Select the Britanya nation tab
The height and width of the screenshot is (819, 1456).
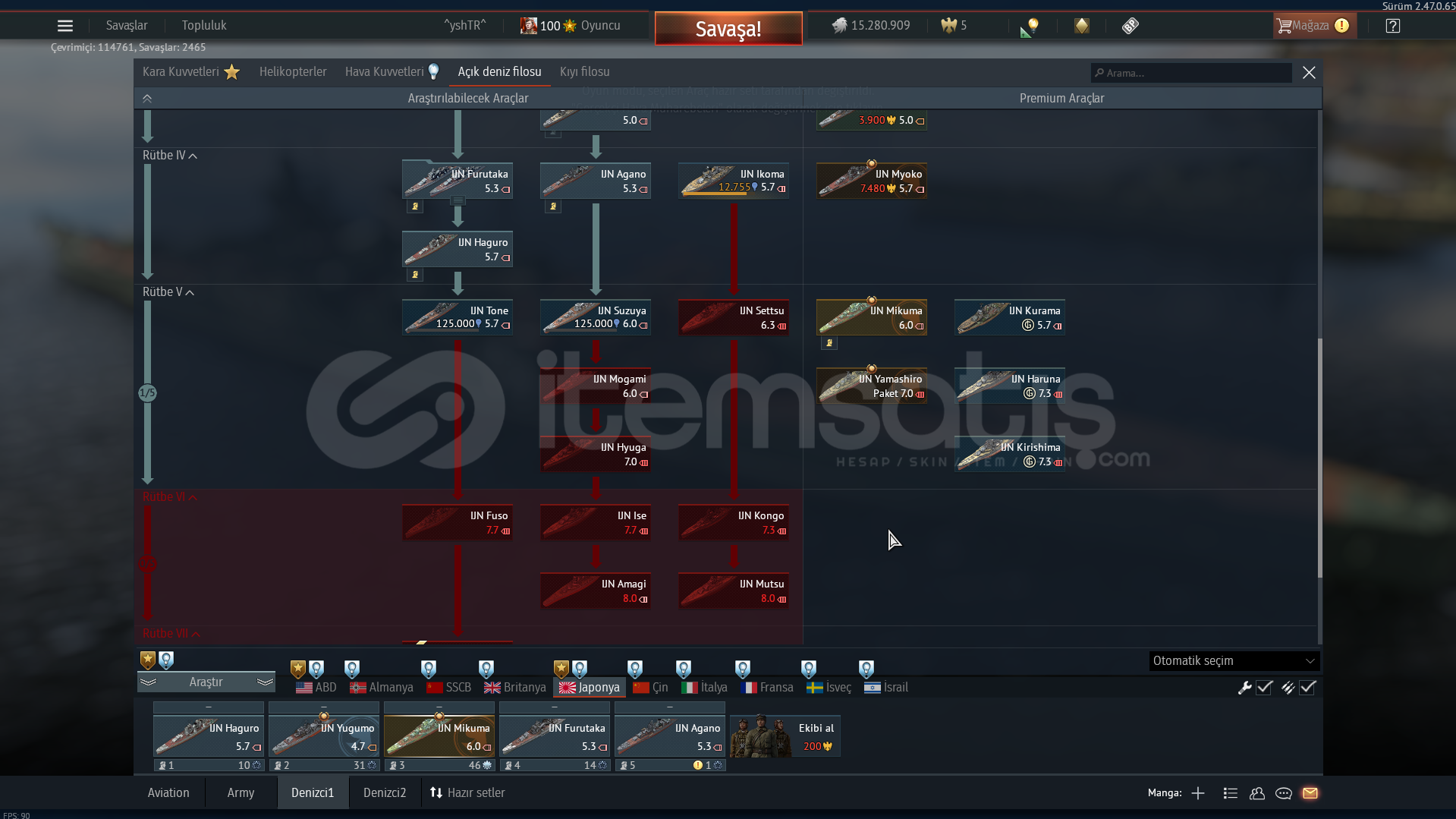pyautogui.click(x=515, y=688)
